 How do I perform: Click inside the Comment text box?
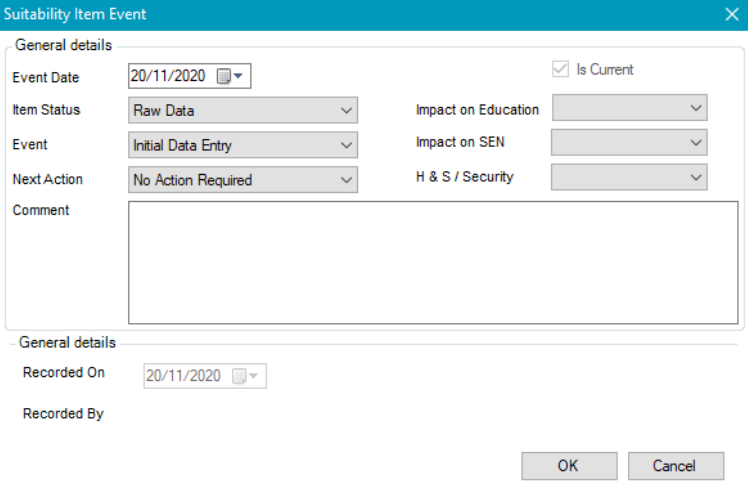pyautogui.click(x=432, y=262)
